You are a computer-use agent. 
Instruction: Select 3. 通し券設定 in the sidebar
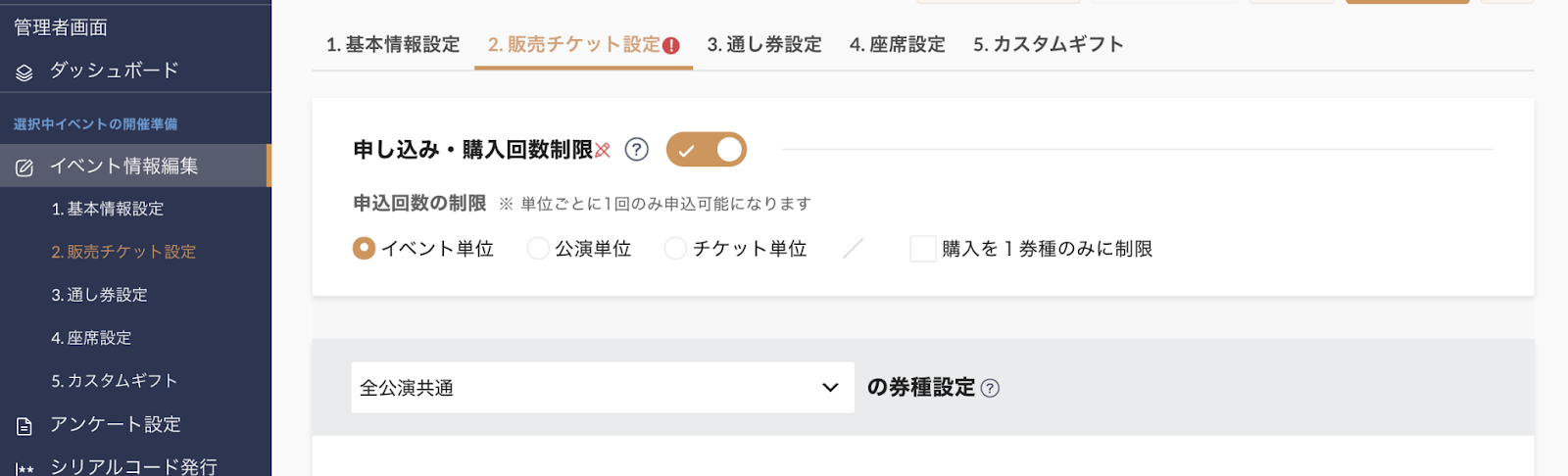click(99, 295)
